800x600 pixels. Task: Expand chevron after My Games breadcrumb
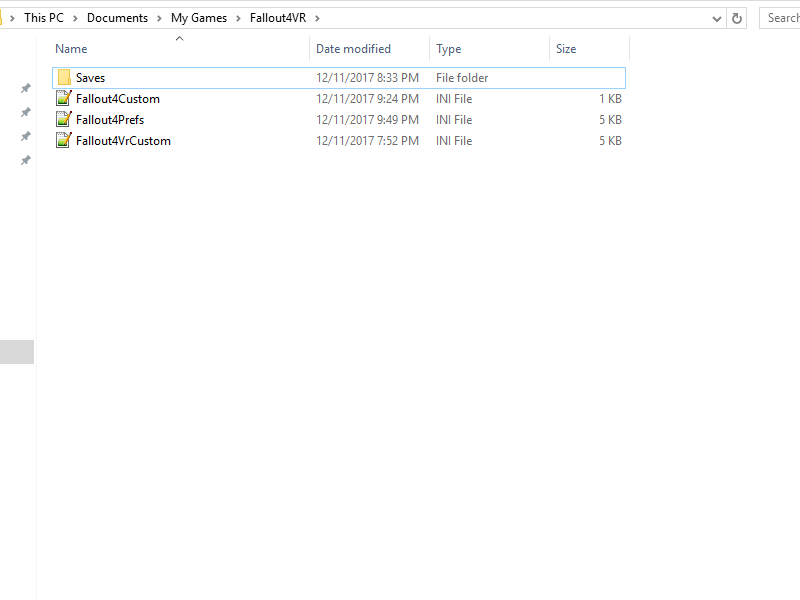point(238,18)
